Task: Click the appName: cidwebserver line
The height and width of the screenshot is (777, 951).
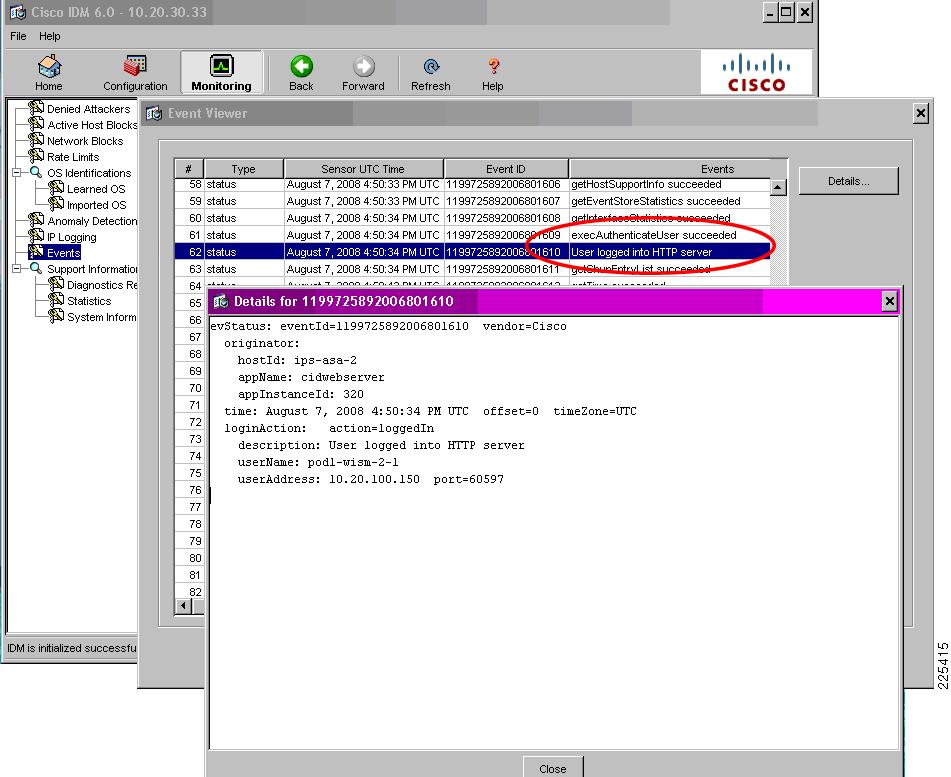Action: (x=311, y=377)
